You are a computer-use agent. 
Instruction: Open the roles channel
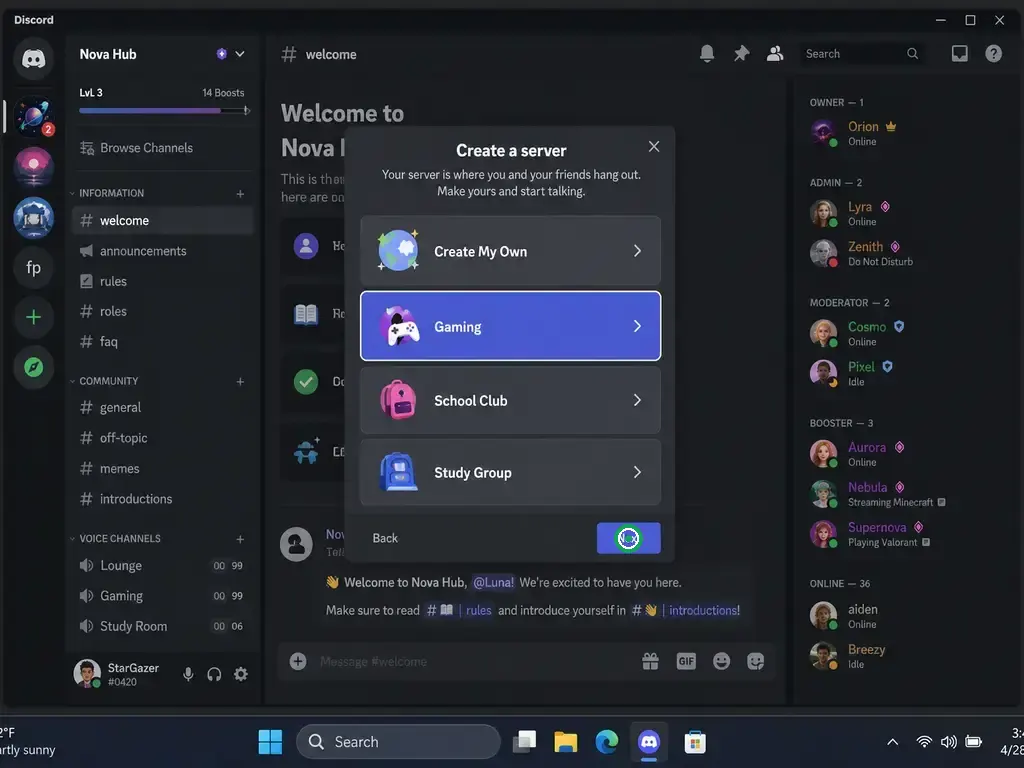(163, 312)
